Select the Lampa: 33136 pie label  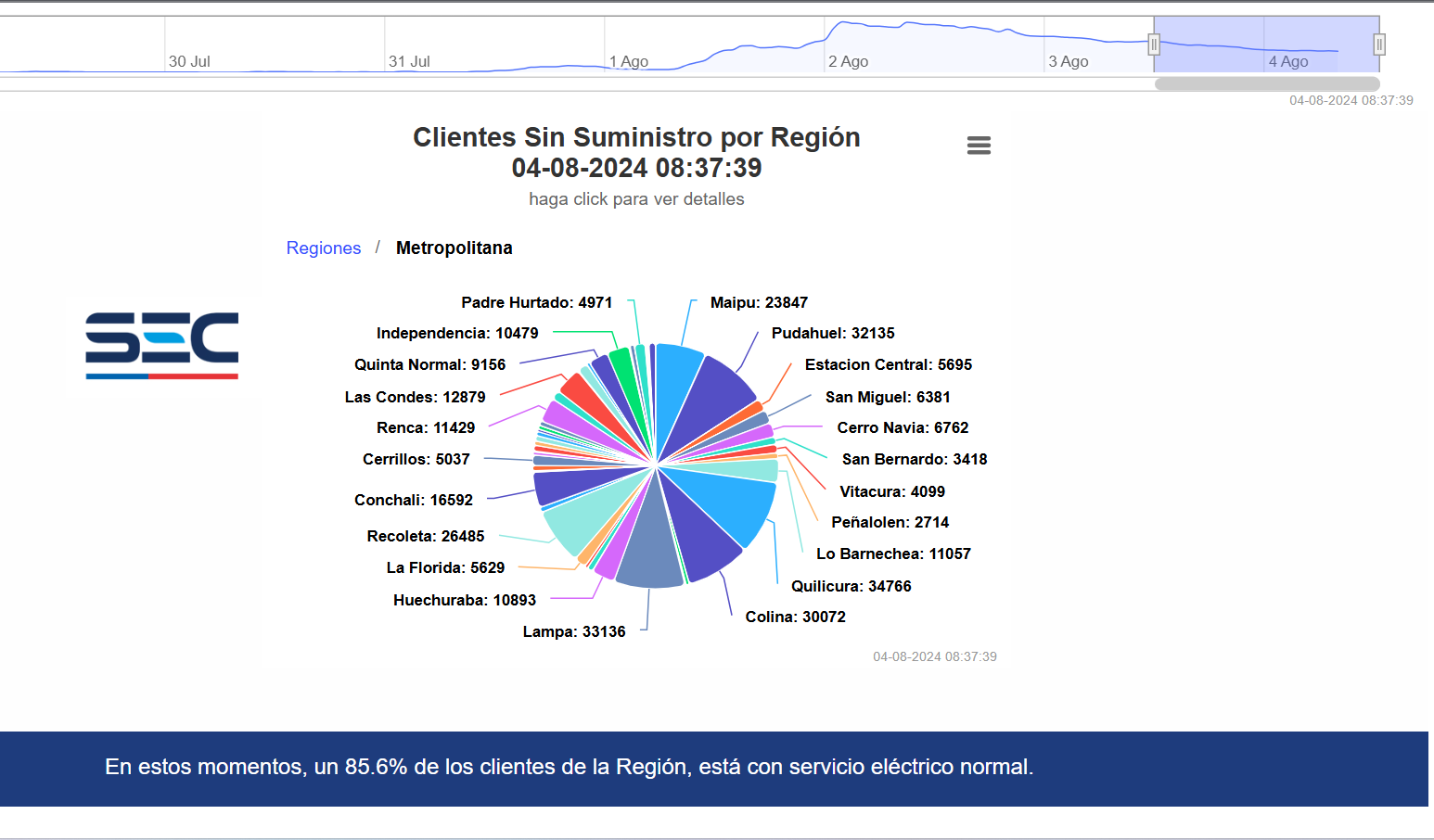coord(573,631)
